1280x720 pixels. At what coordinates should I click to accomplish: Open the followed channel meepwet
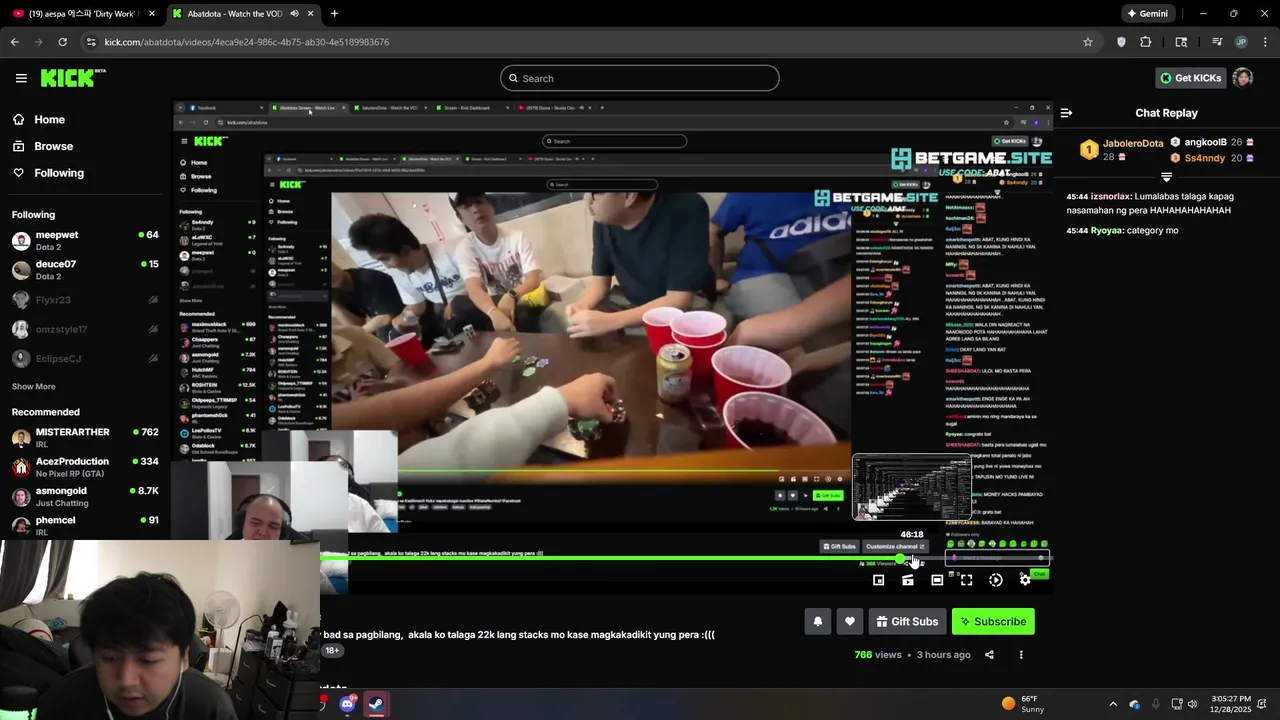[85, 240]
